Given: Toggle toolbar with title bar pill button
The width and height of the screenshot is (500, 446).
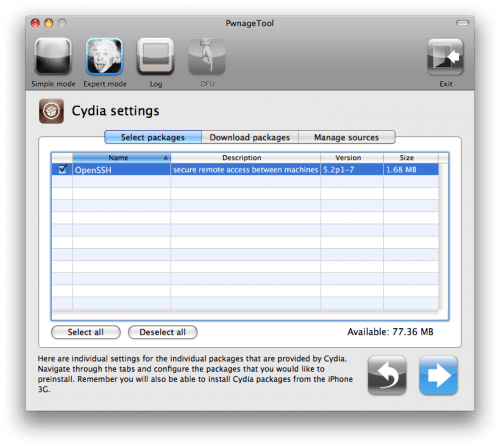Looking at the screenshot, I should [462, 23].
